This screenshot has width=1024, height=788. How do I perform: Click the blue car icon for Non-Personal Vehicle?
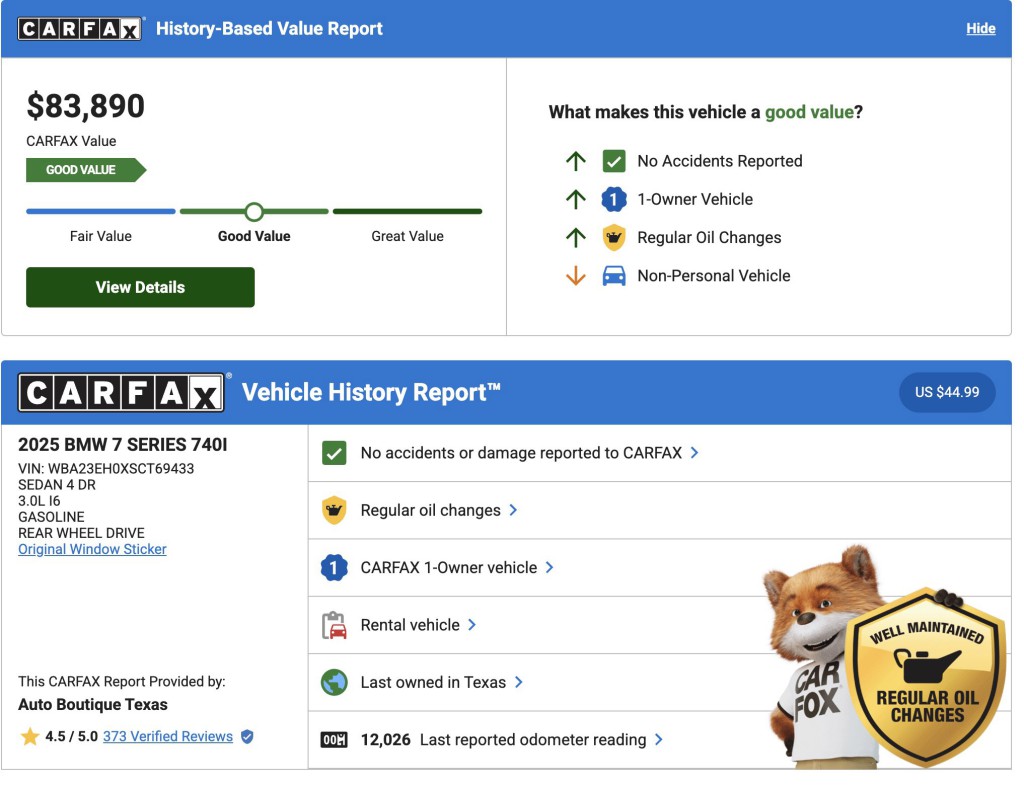pos(614,276)
